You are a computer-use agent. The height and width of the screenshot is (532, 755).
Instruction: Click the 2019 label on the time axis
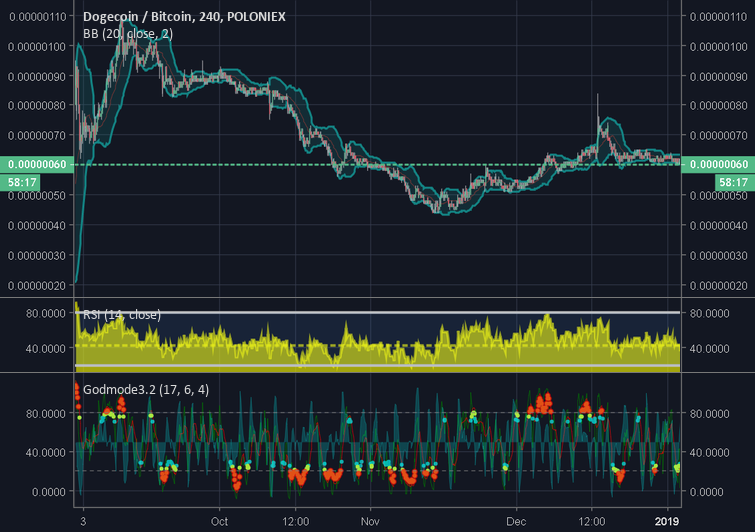click(667, 521)
